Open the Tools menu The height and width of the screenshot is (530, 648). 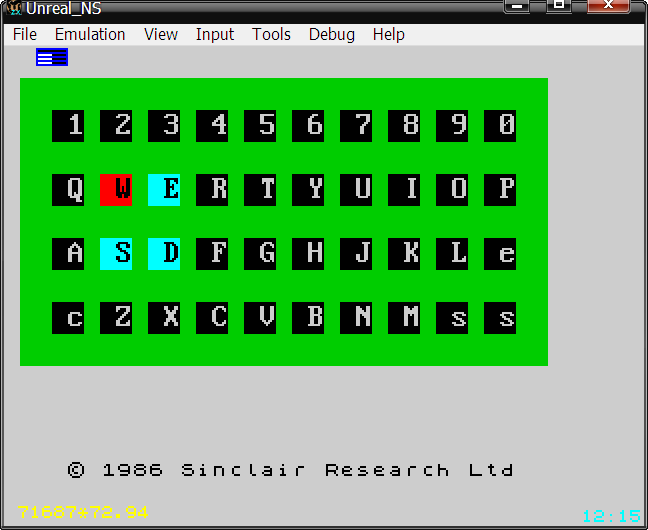click(271, 34)
